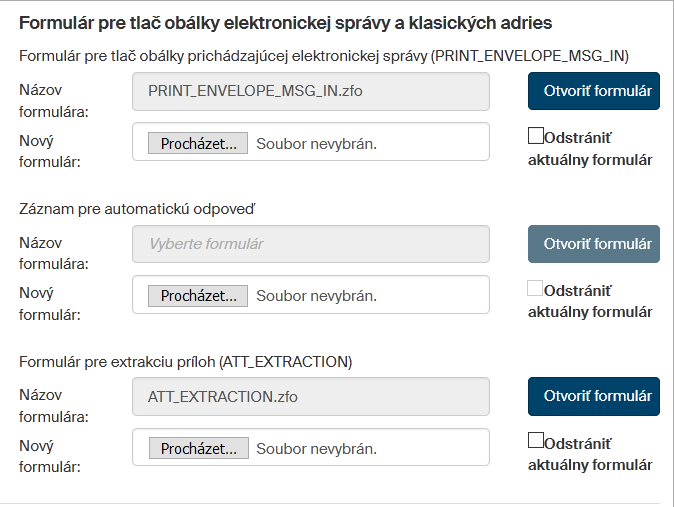Image resolution: width=674 pixels, height=507 pixels.
Task: Check remove current form for PRINT_ENVELOPE_MSG_IN
Action: 536,136
